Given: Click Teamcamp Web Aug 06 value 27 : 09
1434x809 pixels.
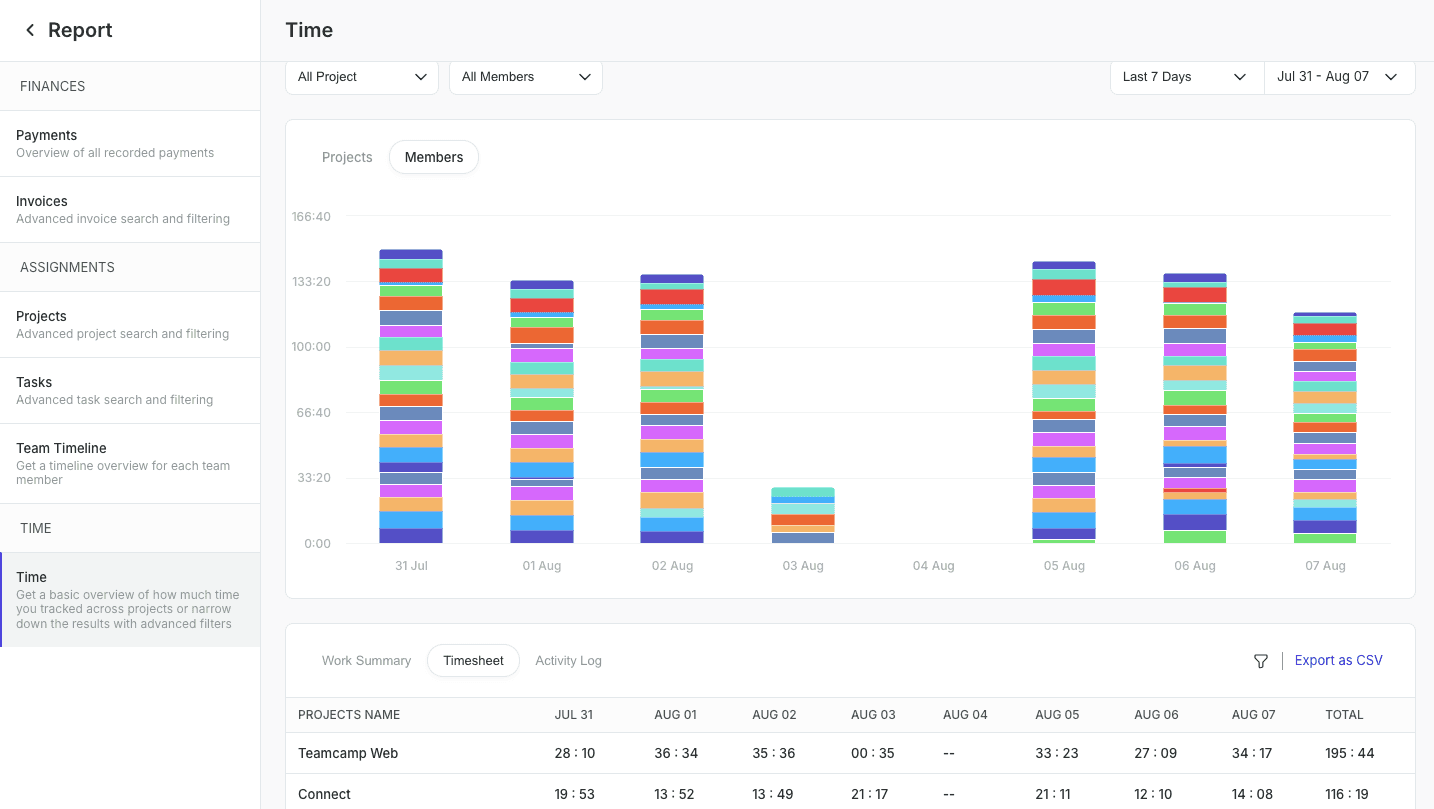Looking at the screenshot, I should tap(1156, 753).
